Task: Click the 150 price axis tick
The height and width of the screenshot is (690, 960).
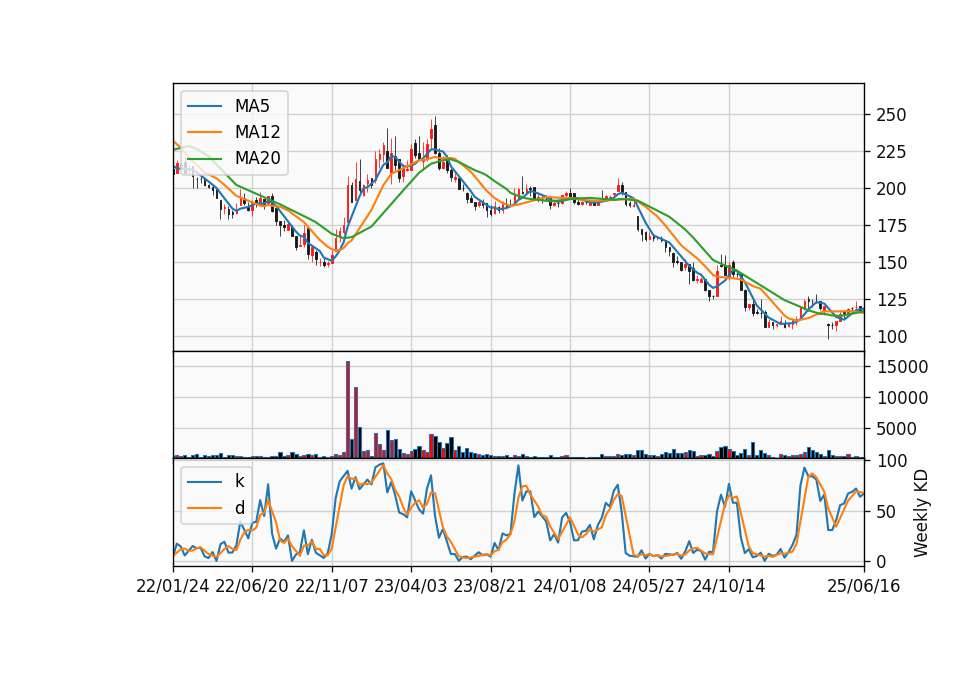Action: point(891,263)
